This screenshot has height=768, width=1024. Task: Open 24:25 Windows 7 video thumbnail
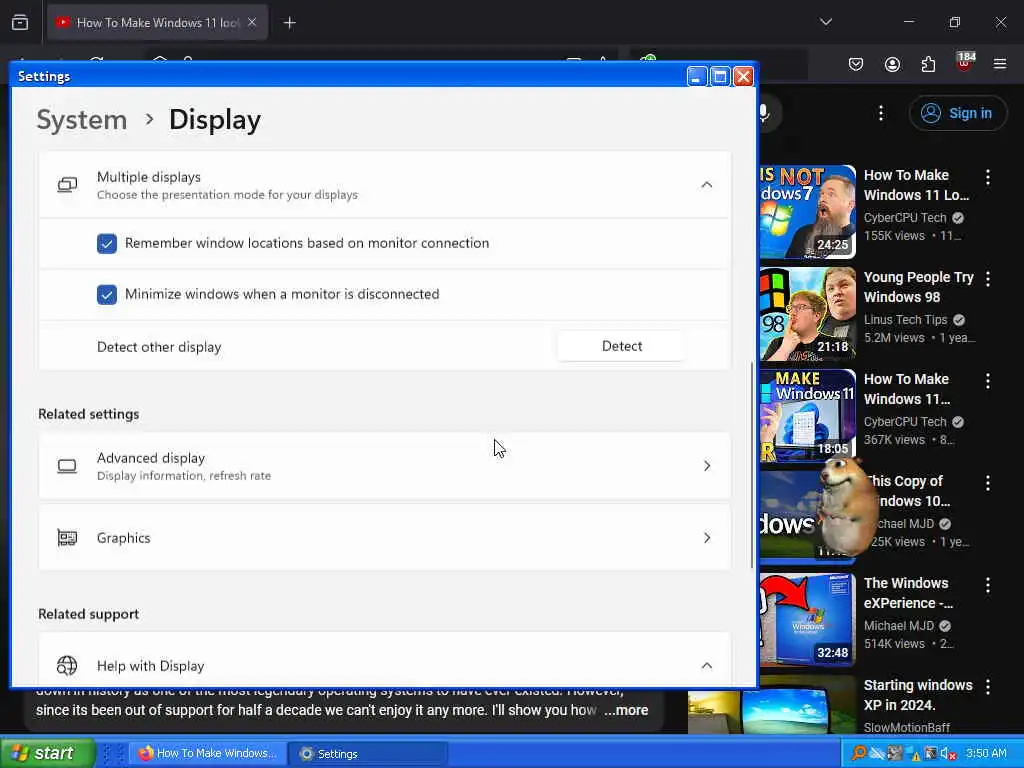(x=808, y=212)
